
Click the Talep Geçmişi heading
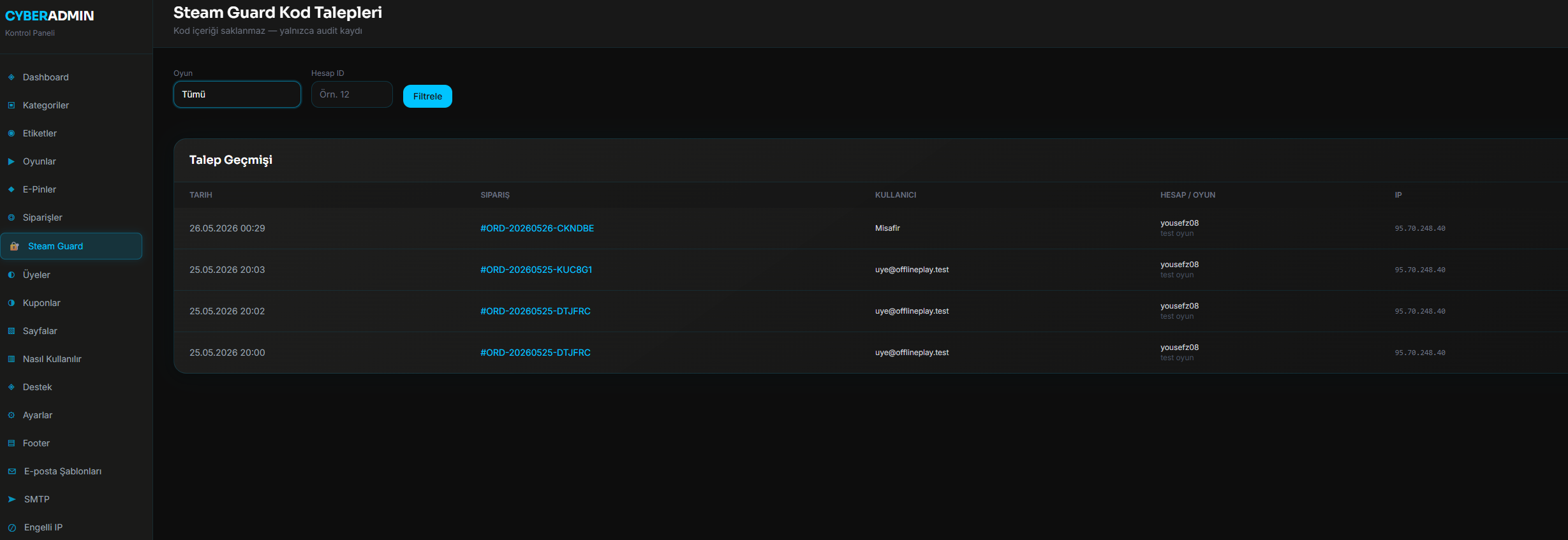pos(231,160)
